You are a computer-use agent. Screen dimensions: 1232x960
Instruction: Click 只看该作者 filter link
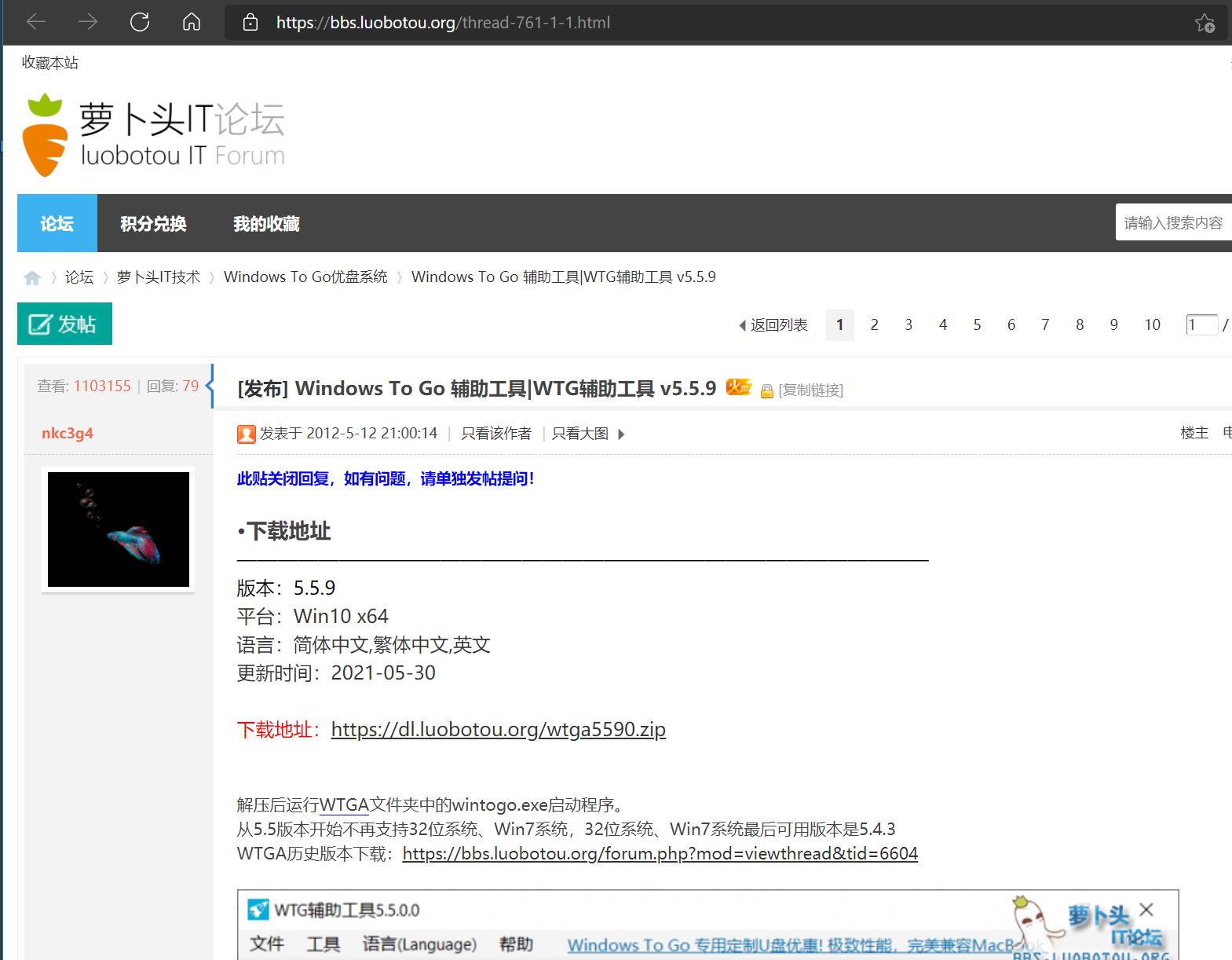[x=496, y=434]
